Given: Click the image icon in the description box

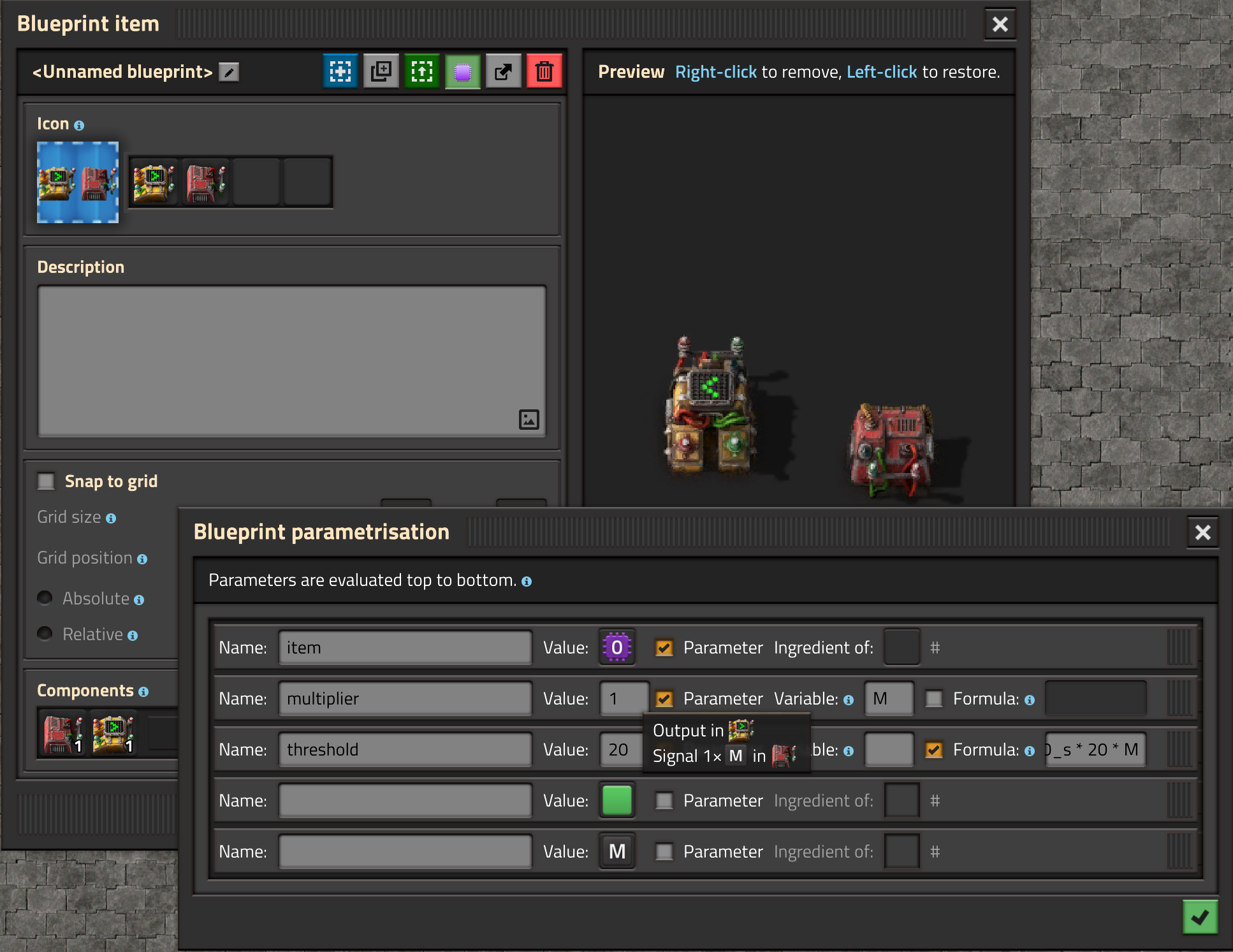Looking at the screenshot, I should (x=529, y=419).
